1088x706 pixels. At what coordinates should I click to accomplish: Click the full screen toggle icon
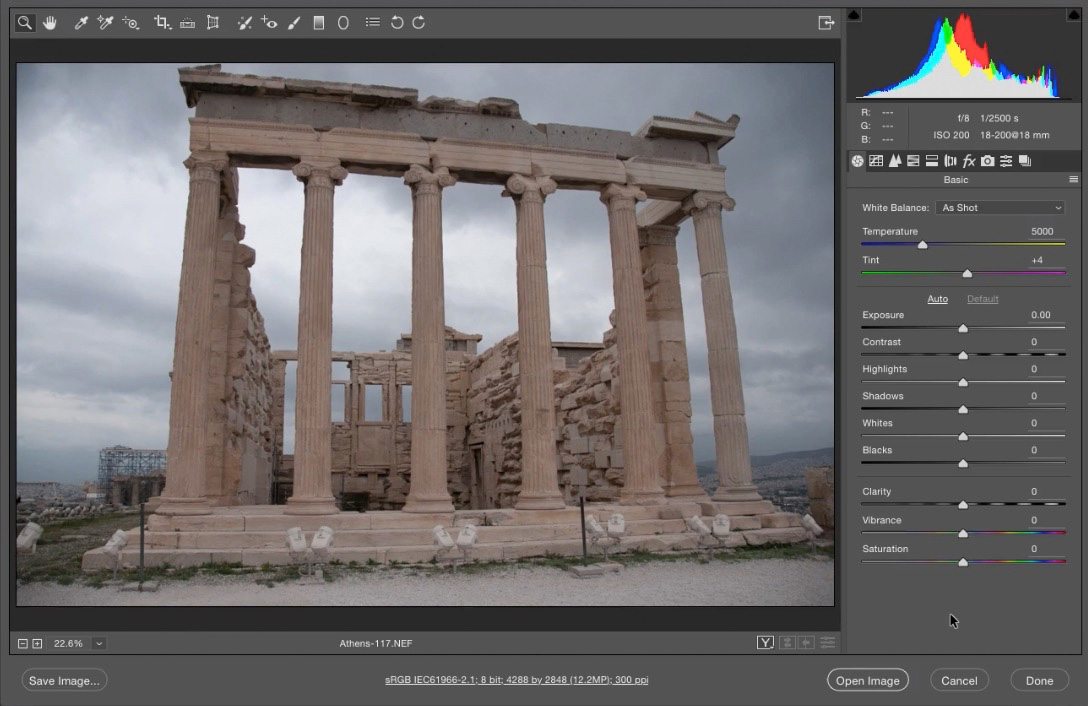pos(826,22)
